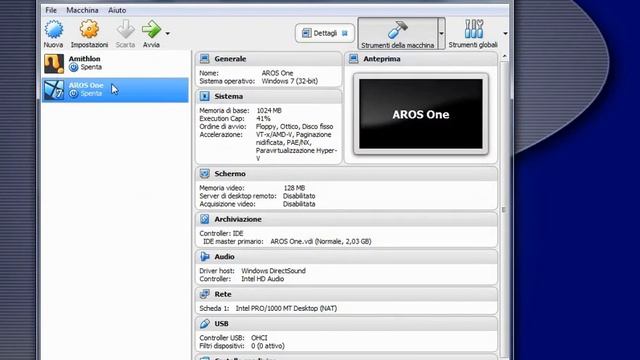Open the Generale section header
This screenshot has height=360, width=640.
269,59
